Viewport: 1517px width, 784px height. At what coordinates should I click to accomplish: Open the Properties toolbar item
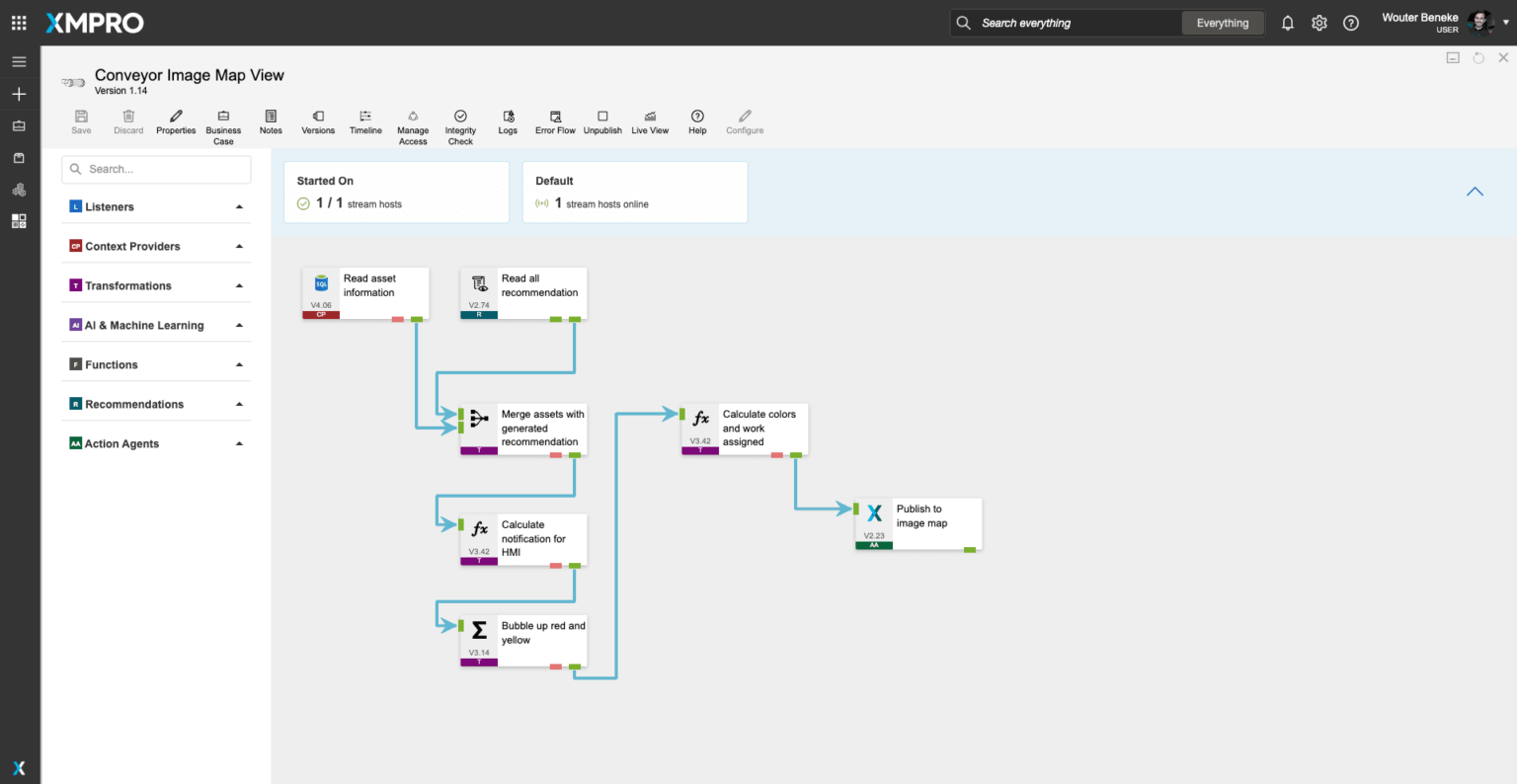point(176,117)
